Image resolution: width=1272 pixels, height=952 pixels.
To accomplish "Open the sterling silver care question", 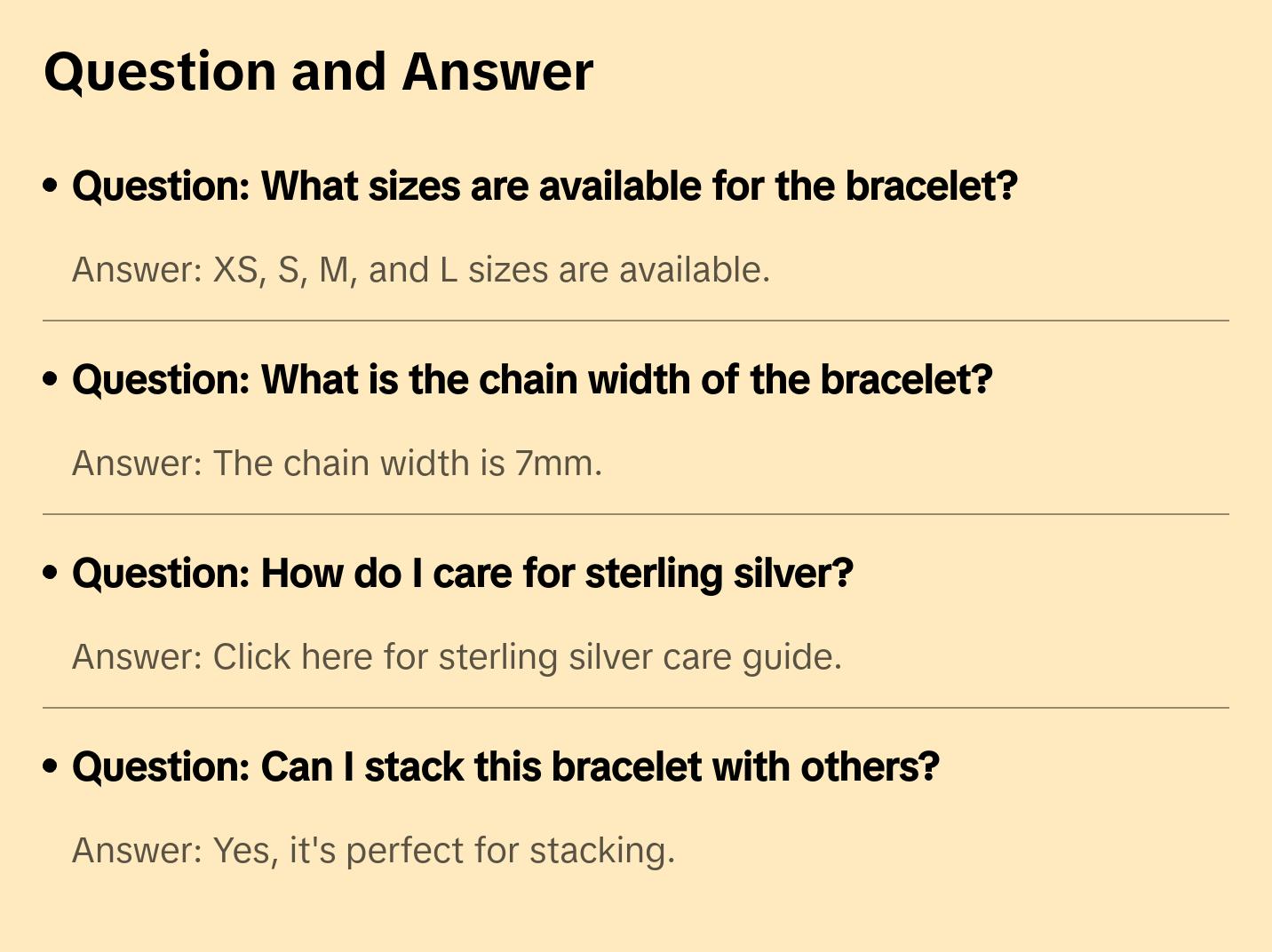I will coord(462,574).
